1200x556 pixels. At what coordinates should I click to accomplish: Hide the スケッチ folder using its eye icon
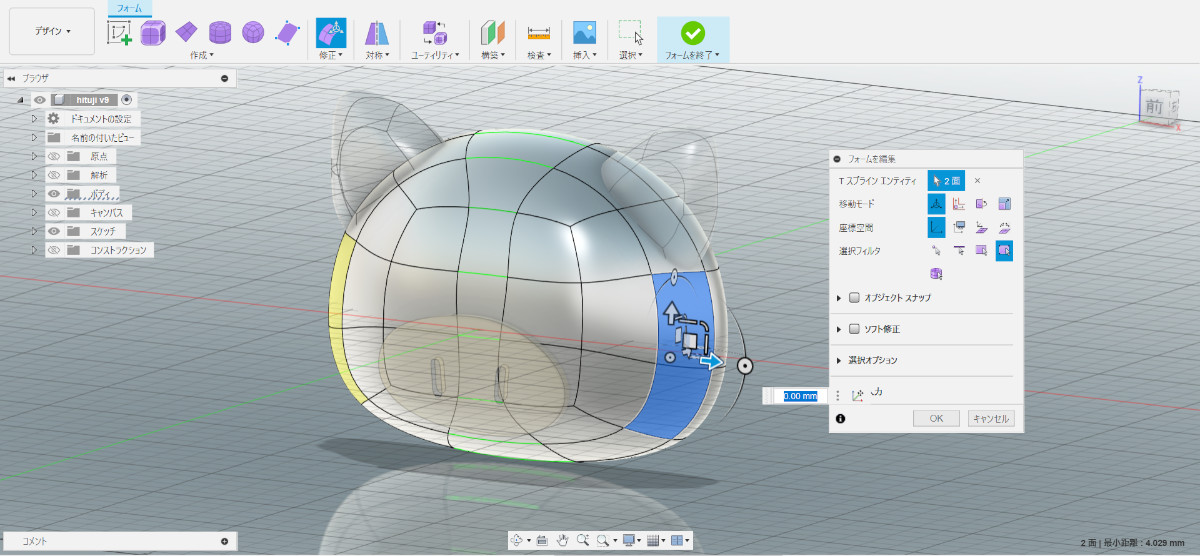(x=54, y=231)
